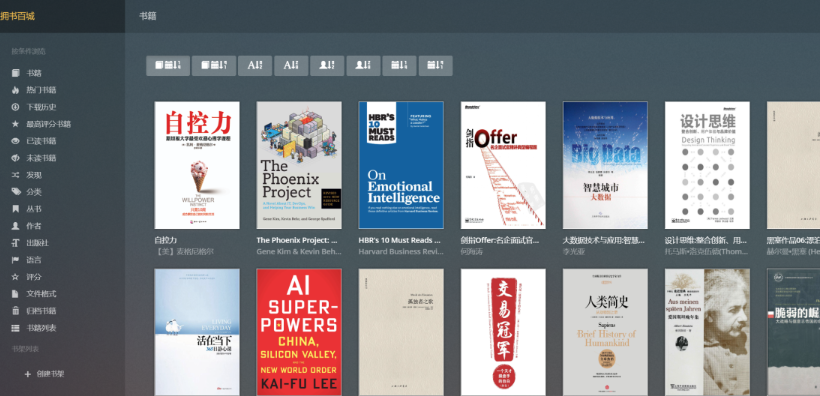Sort by publication date, 9-to-1 calendar button
Image resolution: width=820 pixels, height=396 pixels.
[436, 66]
